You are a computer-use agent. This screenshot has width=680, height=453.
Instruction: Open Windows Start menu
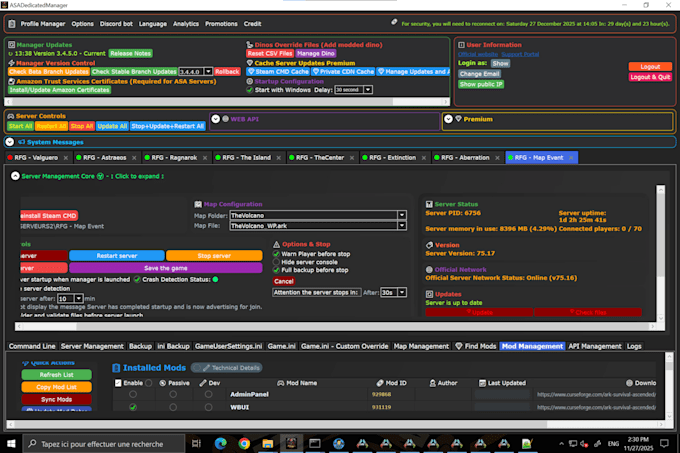pos(11,443)
